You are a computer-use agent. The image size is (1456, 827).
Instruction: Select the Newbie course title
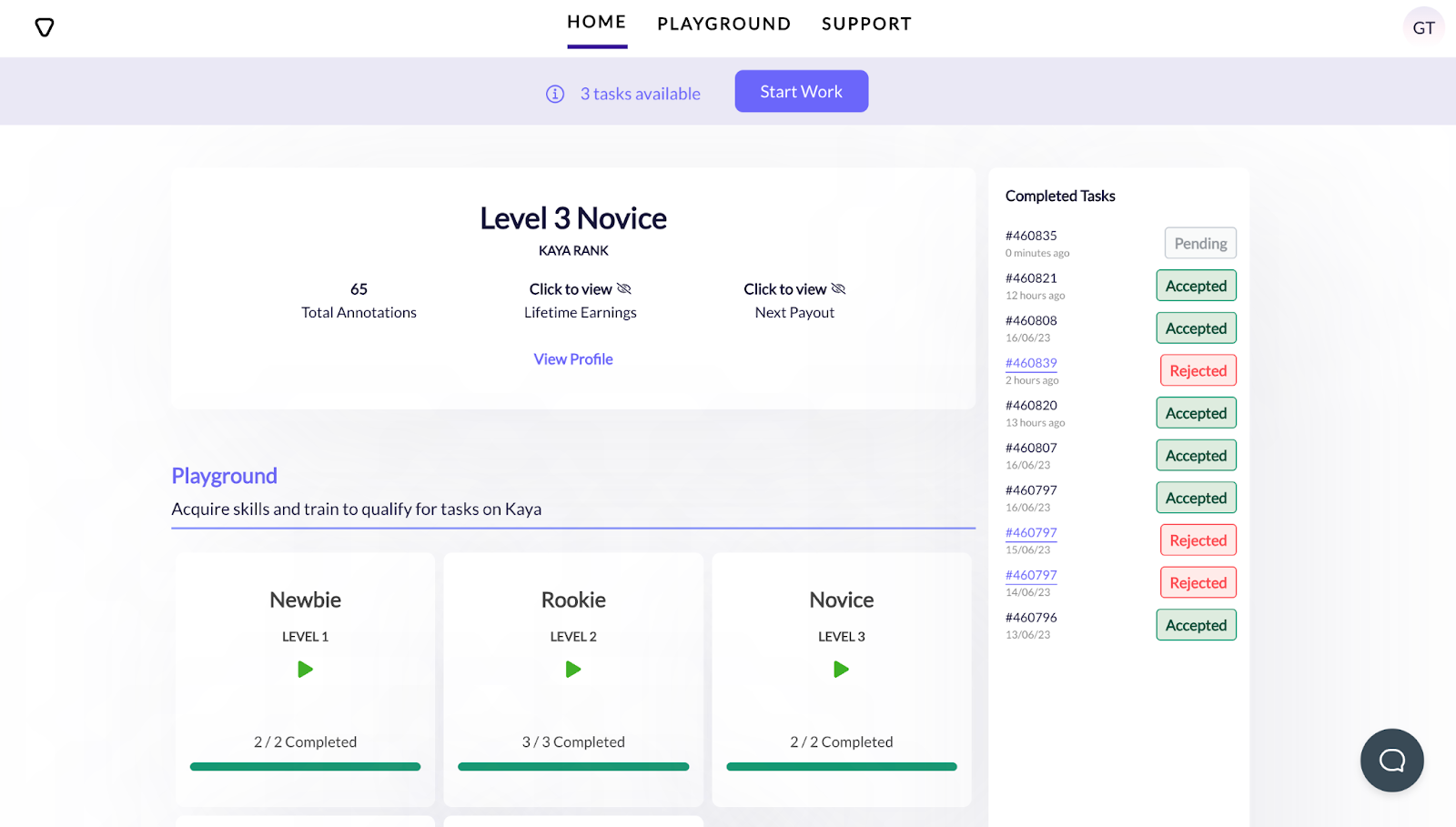(x=306, y=600)
